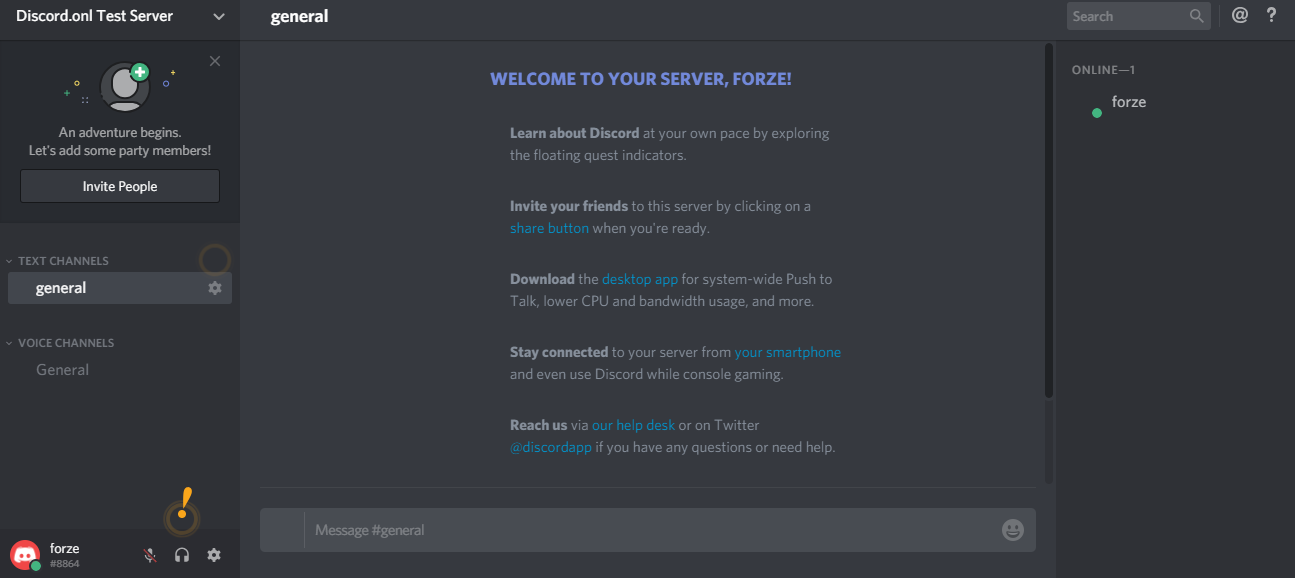
Task: Select the #general text channel
Action: point(61,287)
